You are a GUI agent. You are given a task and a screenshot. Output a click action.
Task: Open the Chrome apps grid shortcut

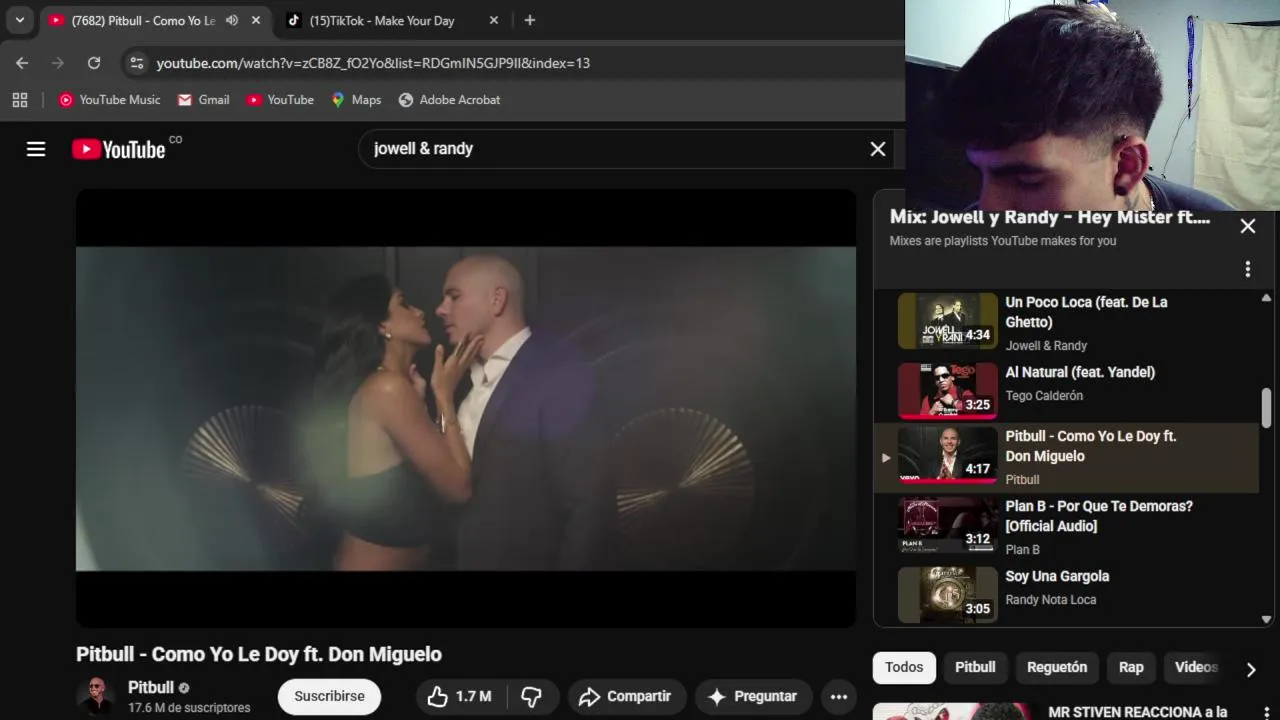(x=20, y=100)
